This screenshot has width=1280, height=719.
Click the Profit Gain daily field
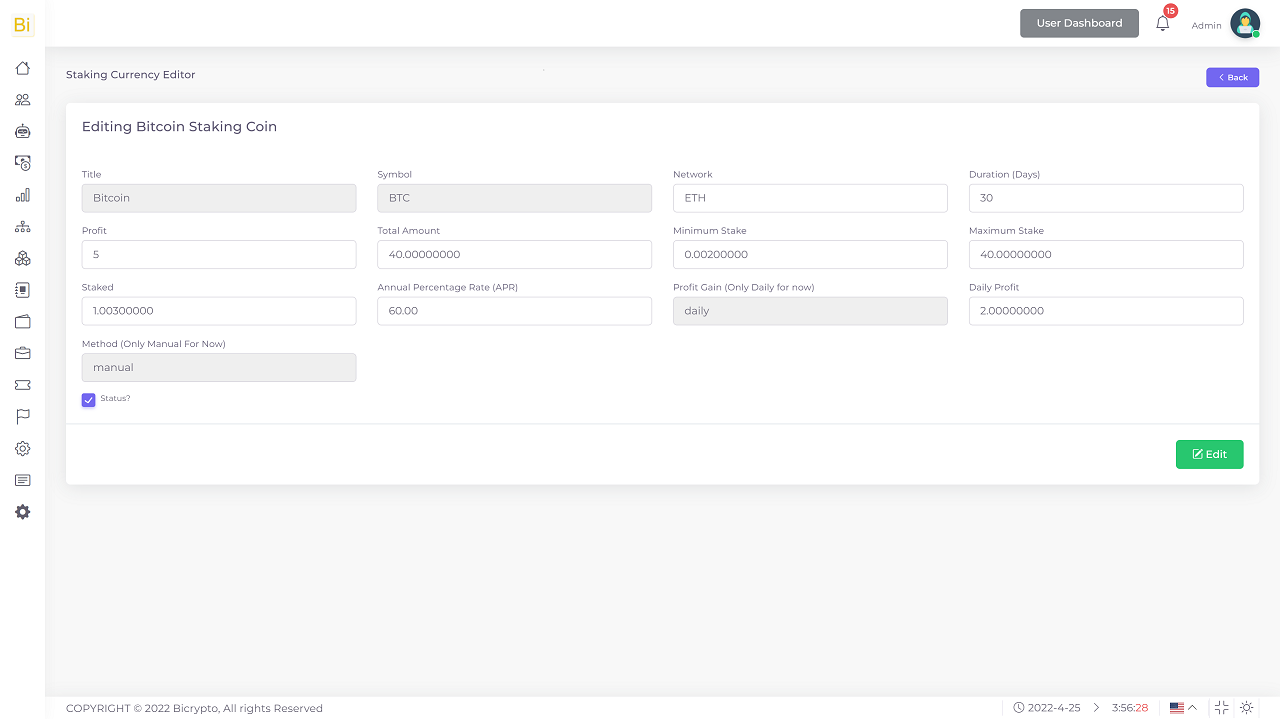pyautogui.click(x=810, y=311)
